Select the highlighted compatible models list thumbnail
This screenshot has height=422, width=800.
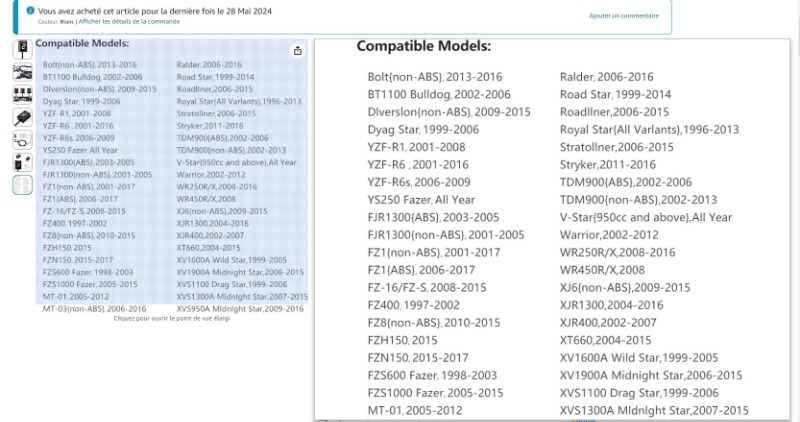pyautogui.click(x=22, y=185)
